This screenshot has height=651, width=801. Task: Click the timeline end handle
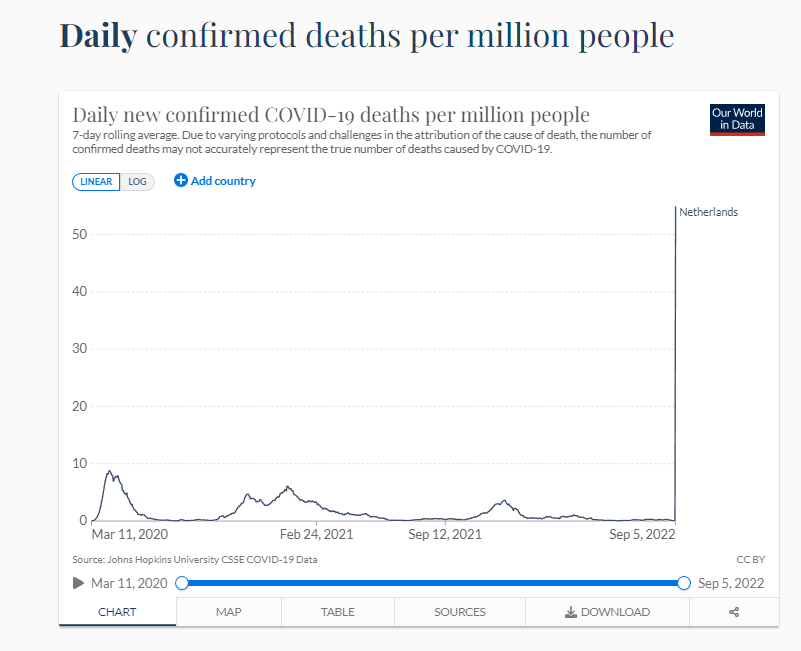(x=684, y=583)
